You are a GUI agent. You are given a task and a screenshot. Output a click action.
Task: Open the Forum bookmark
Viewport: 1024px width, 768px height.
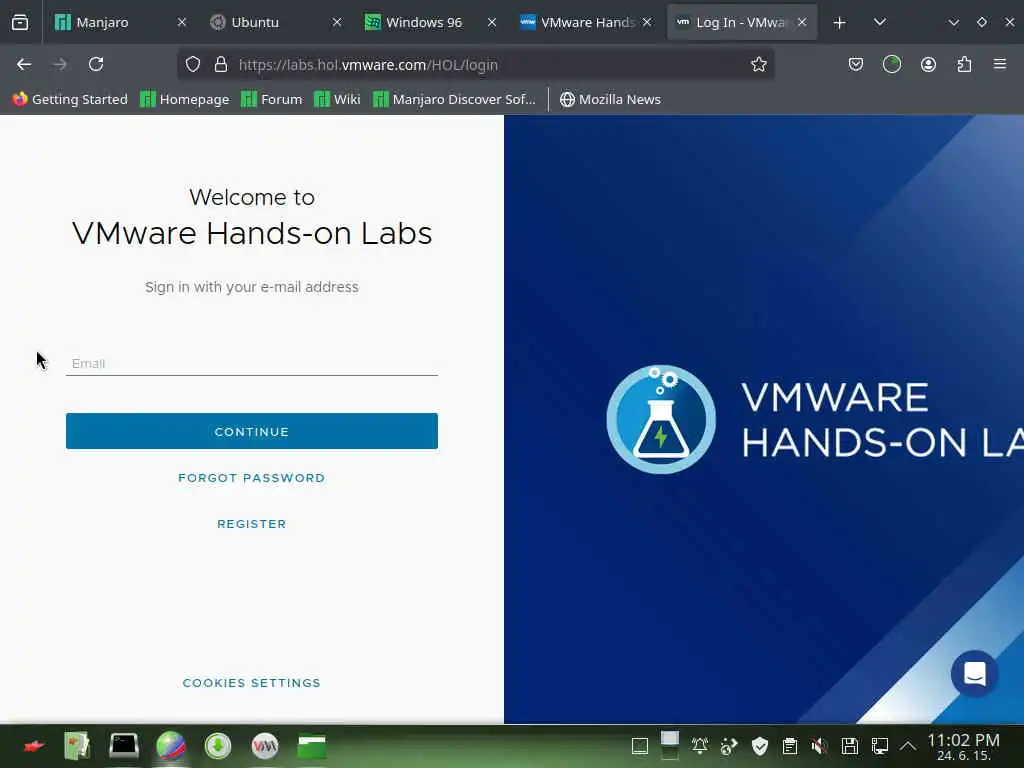pyautogui.click(x=272, y=99)
